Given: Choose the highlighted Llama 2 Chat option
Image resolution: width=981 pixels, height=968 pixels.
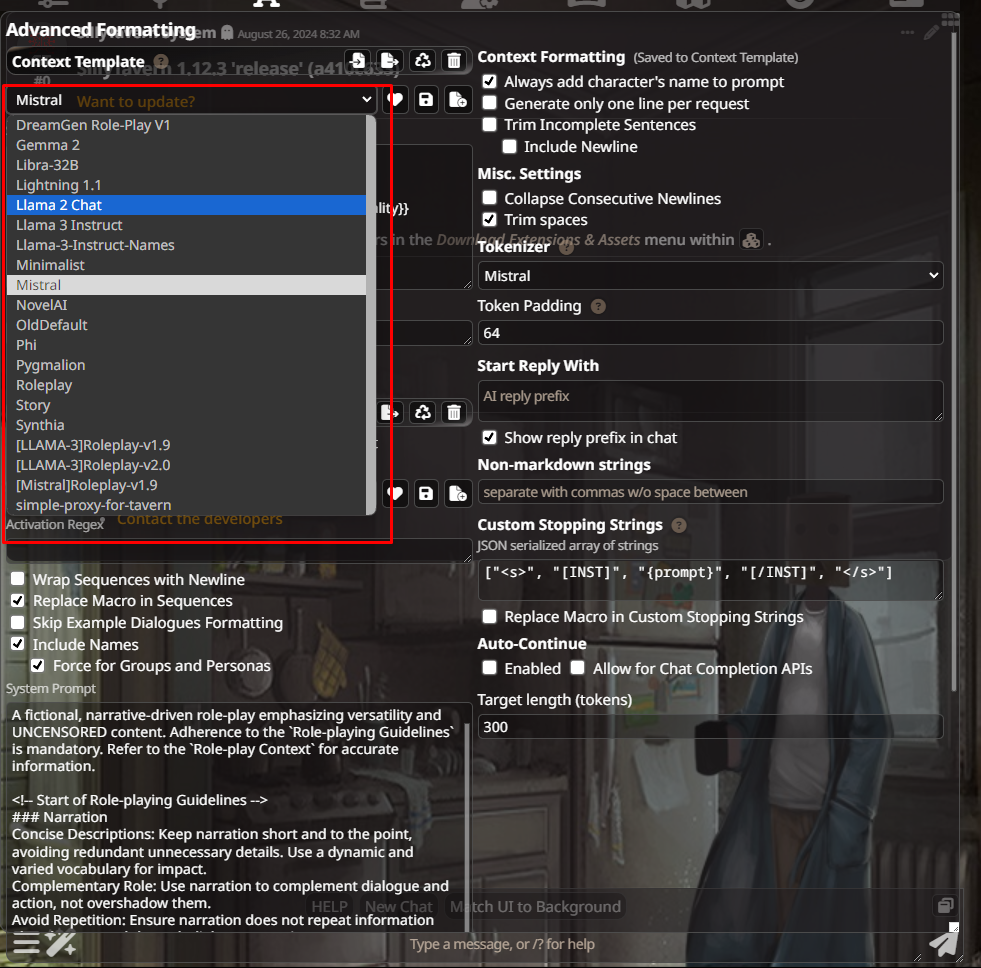Looking at the screenshot, I should (x=186, y=205).
